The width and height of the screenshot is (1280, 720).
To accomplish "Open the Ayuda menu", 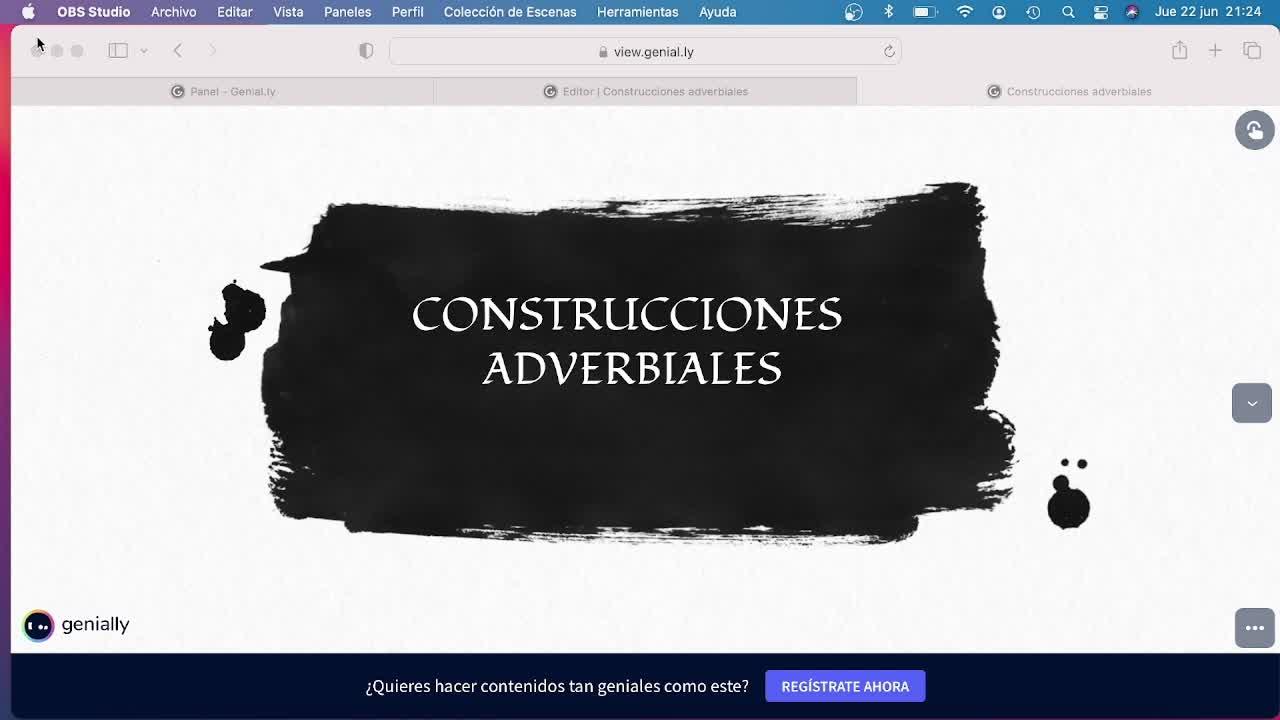I will pyautogui.click(x=717, y=12).
